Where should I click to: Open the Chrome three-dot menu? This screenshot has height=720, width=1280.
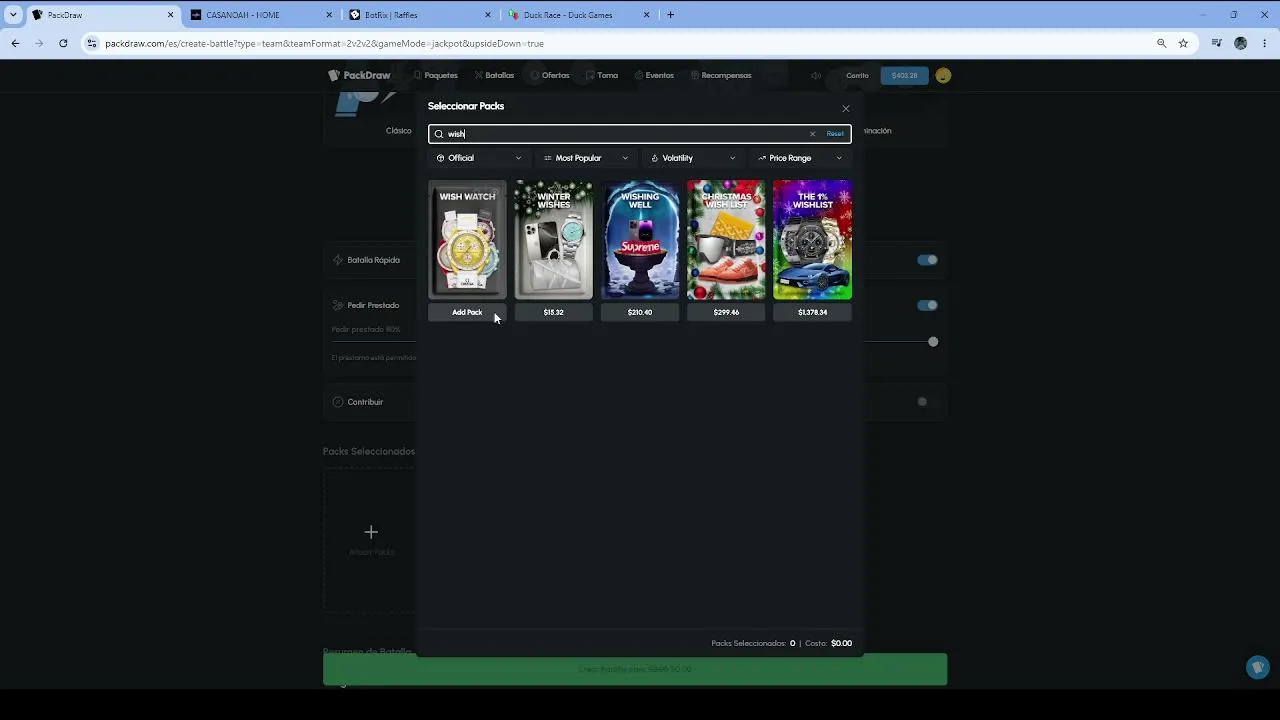(1265, 44)
